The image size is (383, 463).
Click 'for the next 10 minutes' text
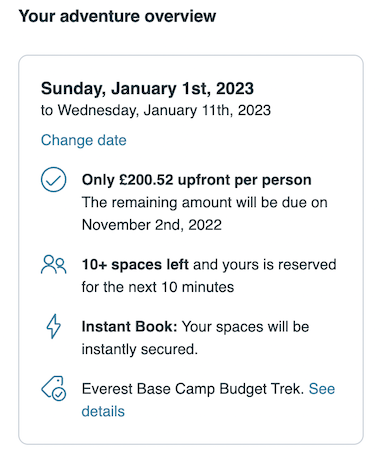click(158, 287)
